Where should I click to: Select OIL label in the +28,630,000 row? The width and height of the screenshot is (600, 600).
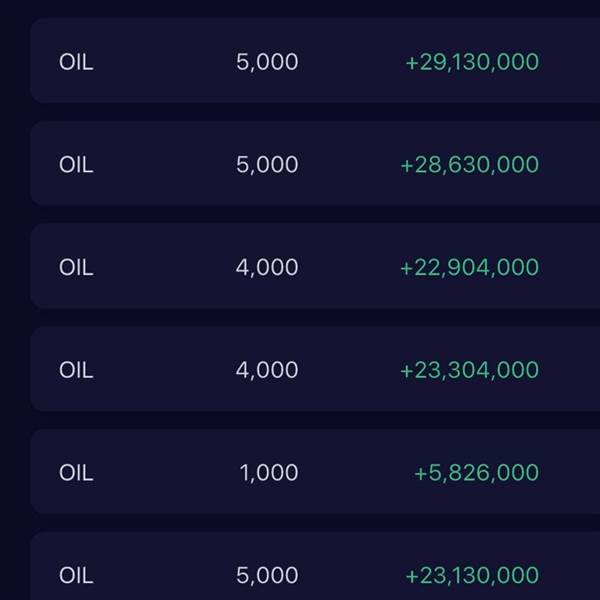[76, 165]
